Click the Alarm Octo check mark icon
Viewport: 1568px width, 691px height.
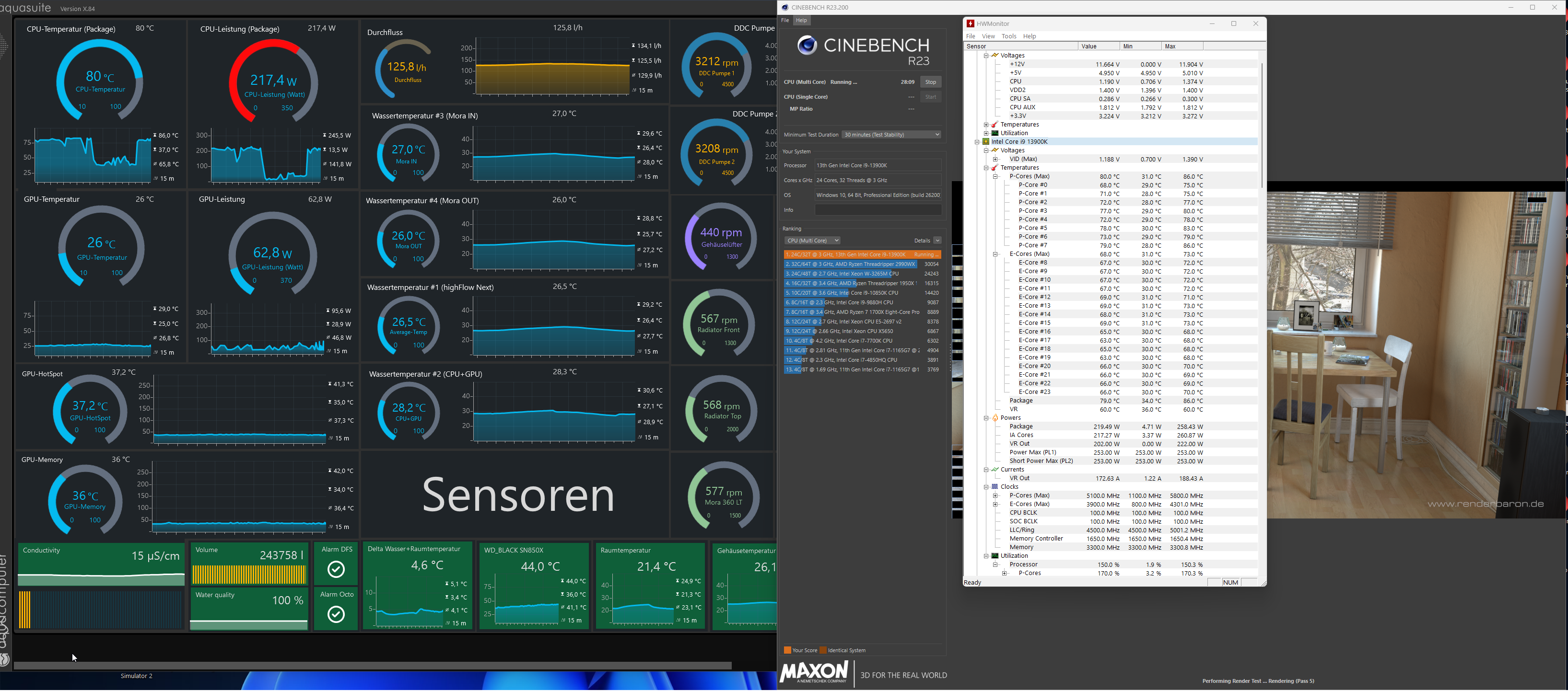pos(336,614)
